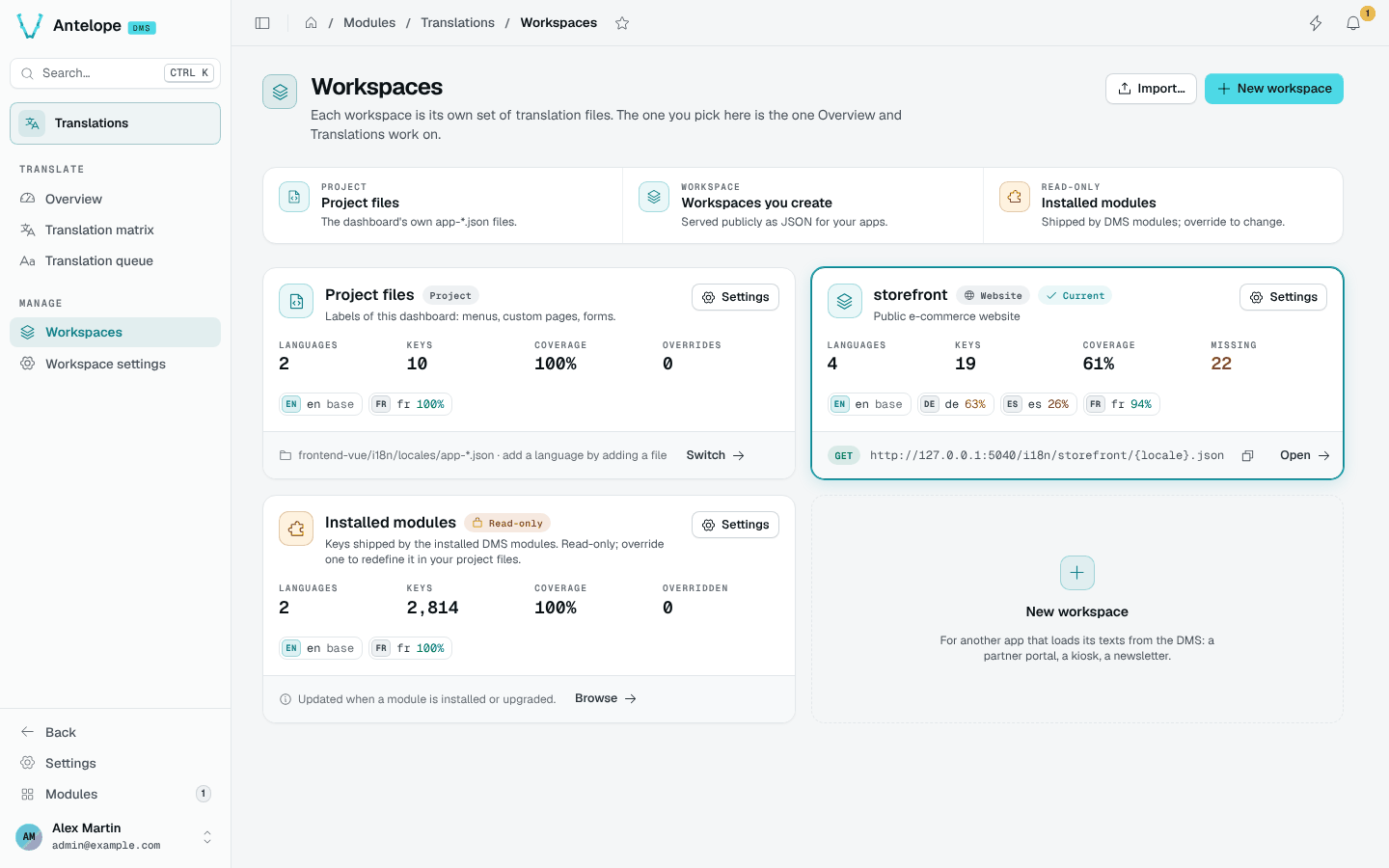Open Workspace settings in the sidebar
Image resolution: width=1389 pixels, height=868 pixels.
tap(115, 364)
